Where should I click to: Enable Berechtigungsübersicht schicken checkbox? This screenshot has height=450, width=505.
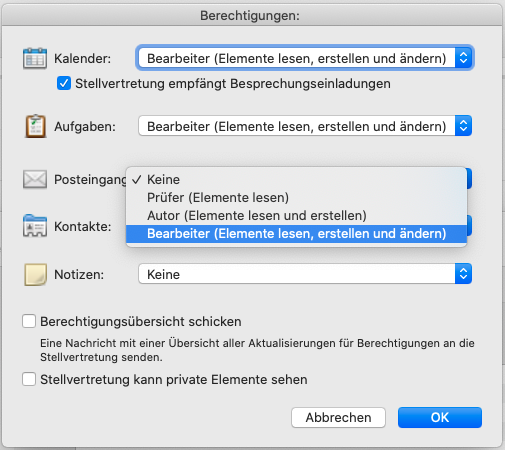click(29, 321)
